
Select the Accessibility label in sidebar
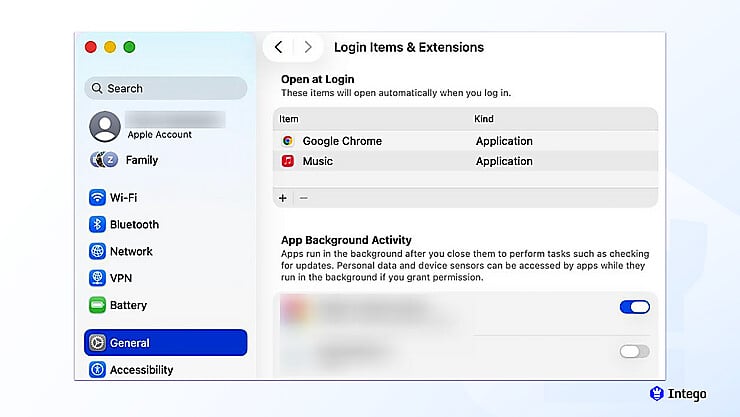click(142, 370)
